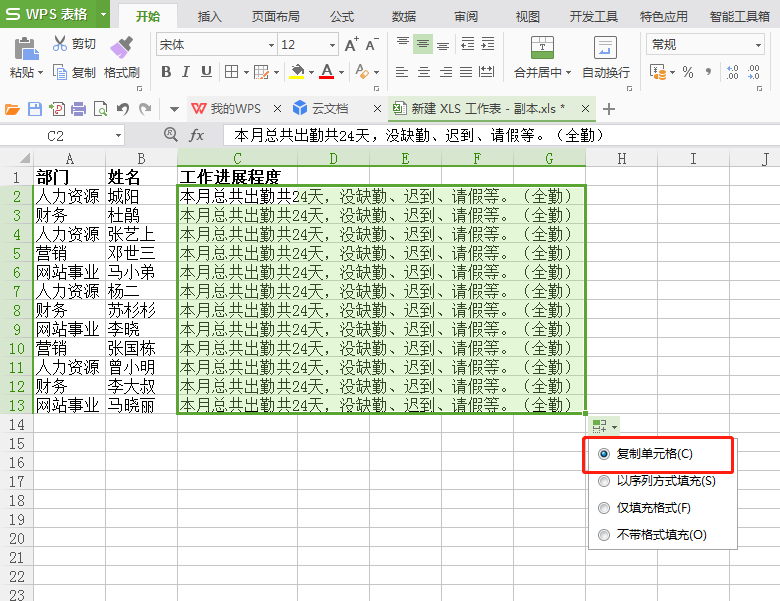Image resolution: width=780 pixels, height=601 pixels.
Task: Open the number format 常规 dropdown
Action: tap(758, 45)
